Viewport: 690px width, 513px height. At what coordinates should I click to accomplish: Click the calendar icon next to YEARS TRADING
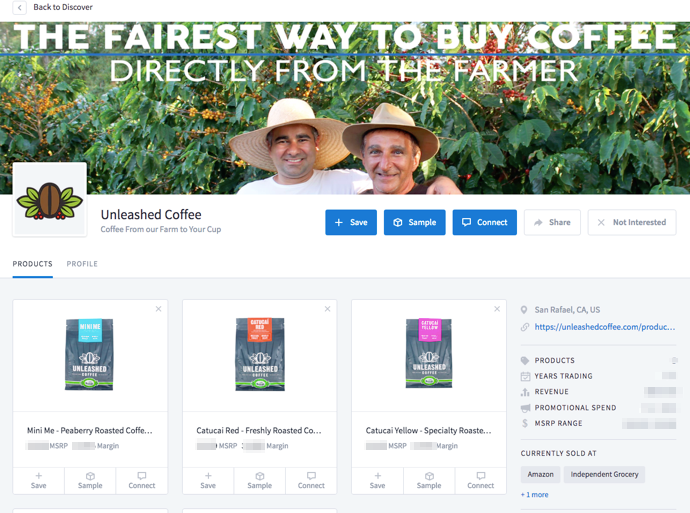click(525, 376)
